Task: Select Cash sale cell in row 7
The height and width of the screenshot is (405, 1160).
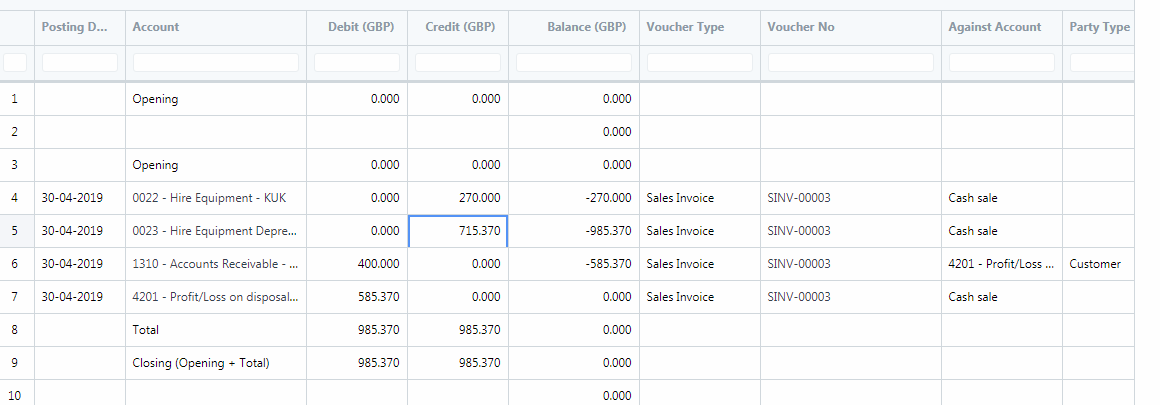Action: pos(1002,297)
